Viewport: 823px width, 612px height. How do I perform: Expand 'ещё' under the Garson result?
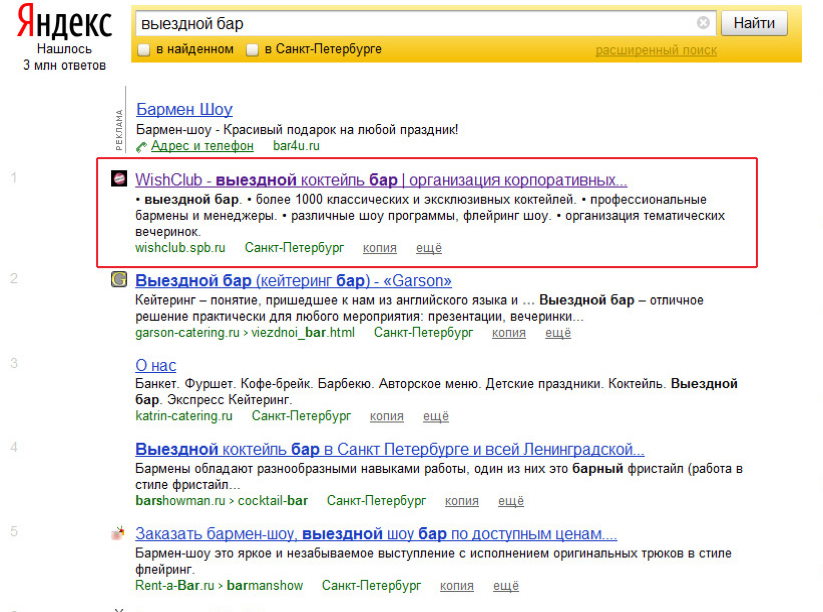(557, 333)
